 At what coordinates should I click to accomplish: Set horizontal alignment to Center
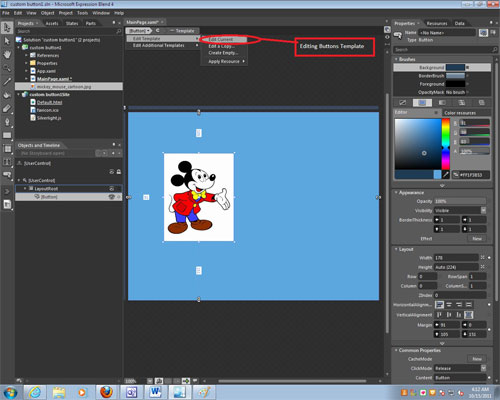[449, 305]
